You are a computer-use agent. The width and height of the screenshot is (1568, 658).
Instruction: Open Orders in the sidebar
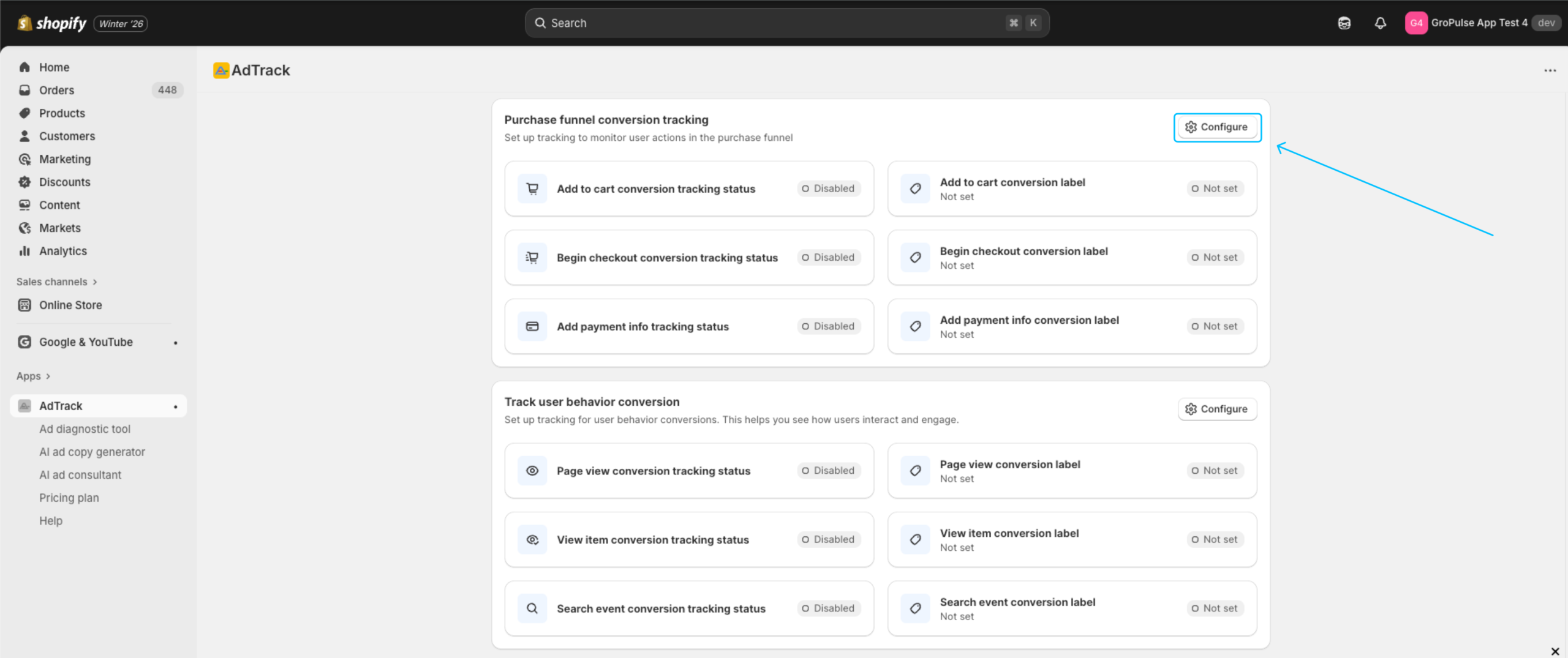click(x=56, y=90)
